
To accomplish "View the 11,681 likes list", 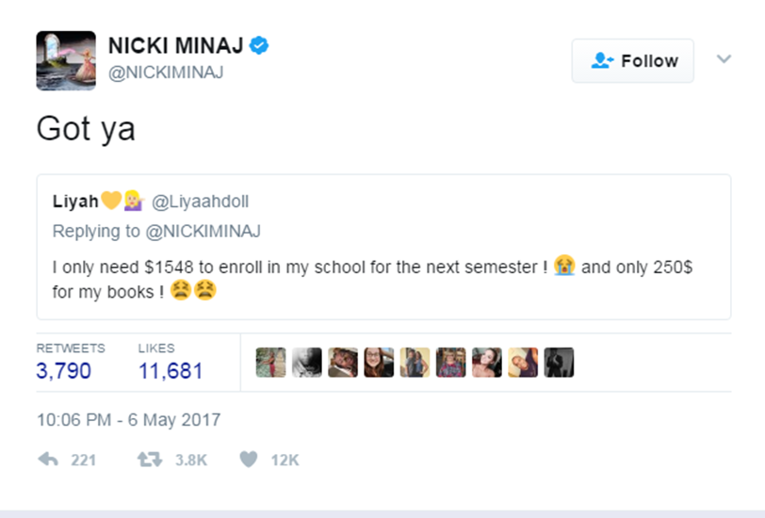I will click(x=170, y=371).
